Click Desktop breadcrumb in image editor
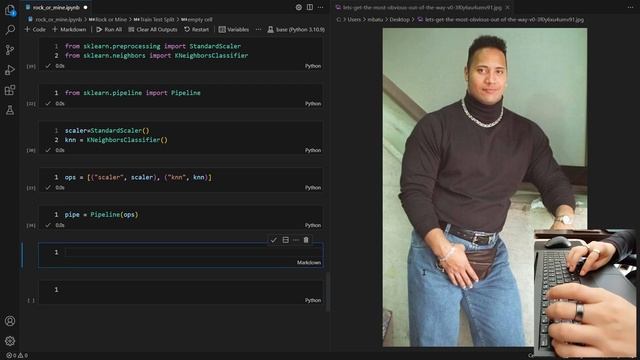 click(x=399, y=20)
